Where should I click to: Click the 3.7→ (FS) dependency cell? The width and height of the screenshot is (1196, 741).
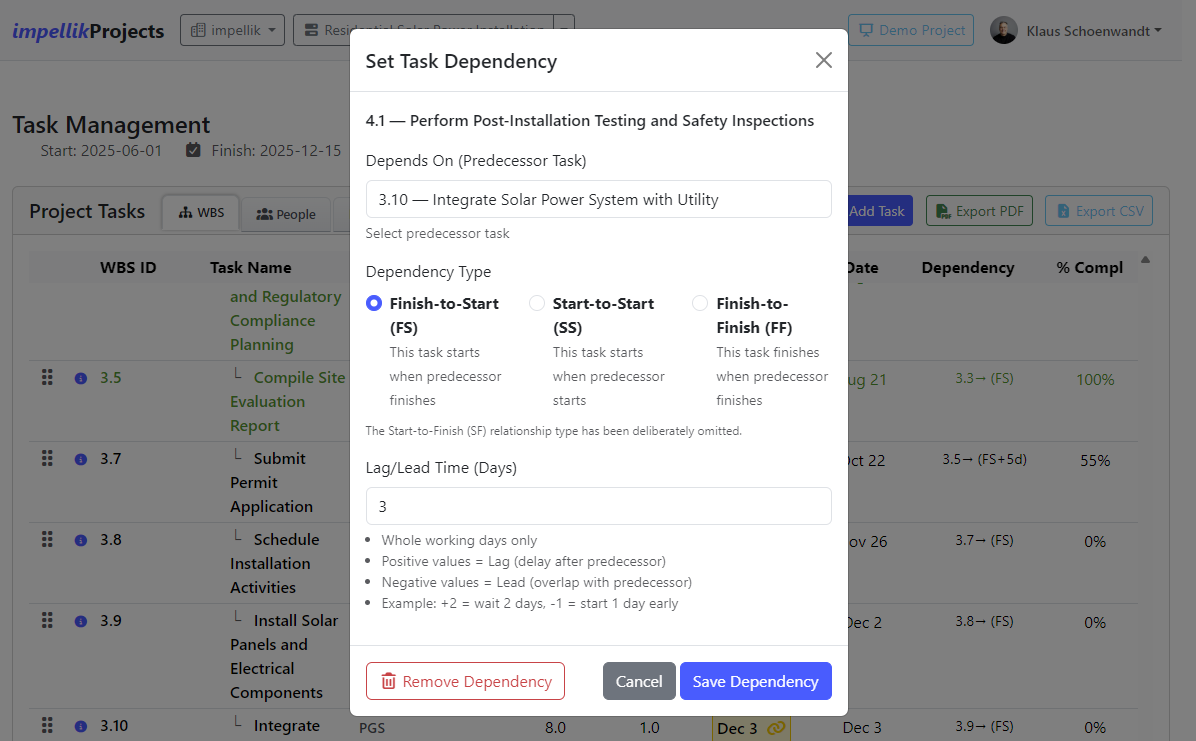pyautogui.click(x=984, y=540)
